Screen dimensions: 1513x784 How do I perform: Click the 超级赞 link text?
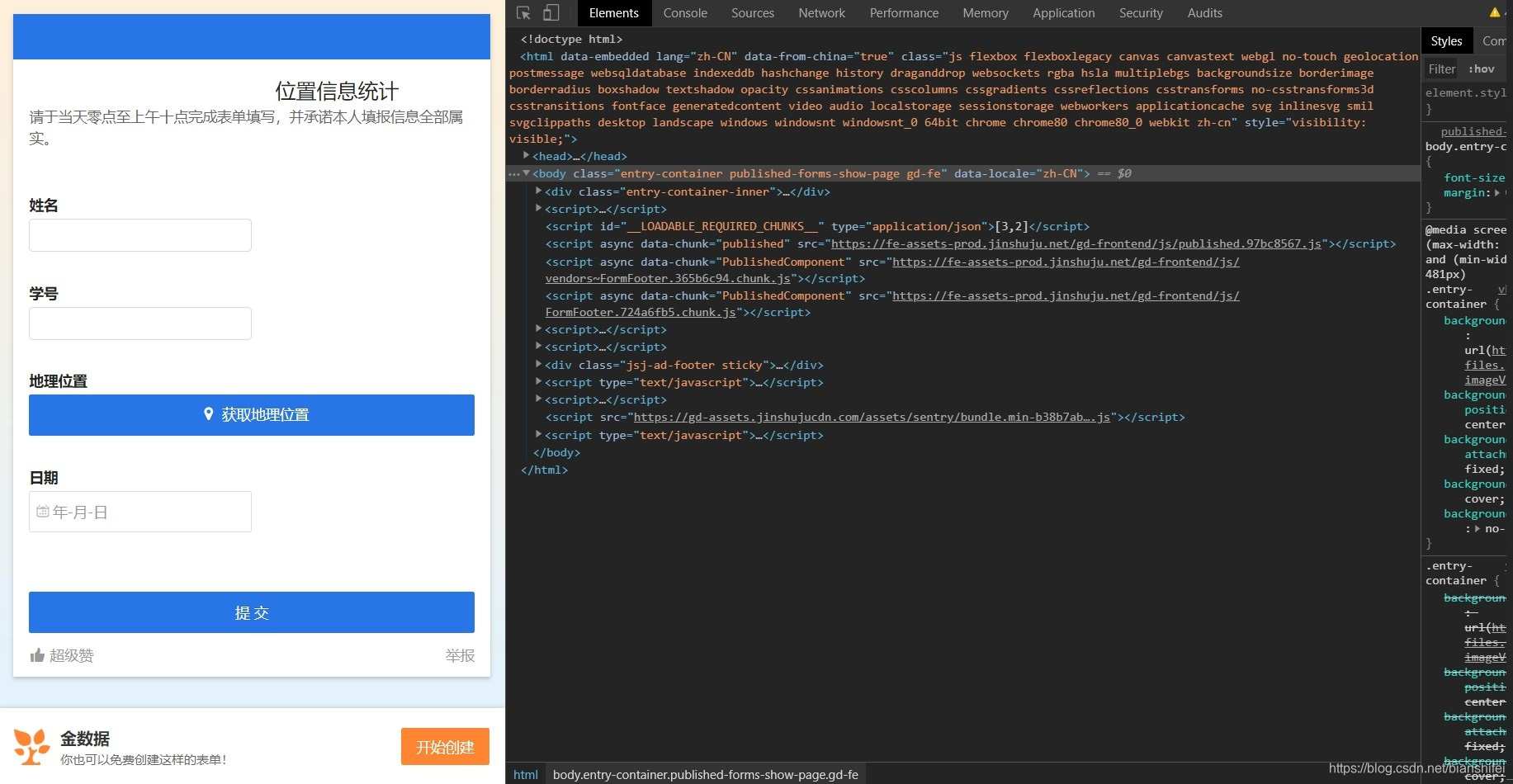(x=71, y=655)
